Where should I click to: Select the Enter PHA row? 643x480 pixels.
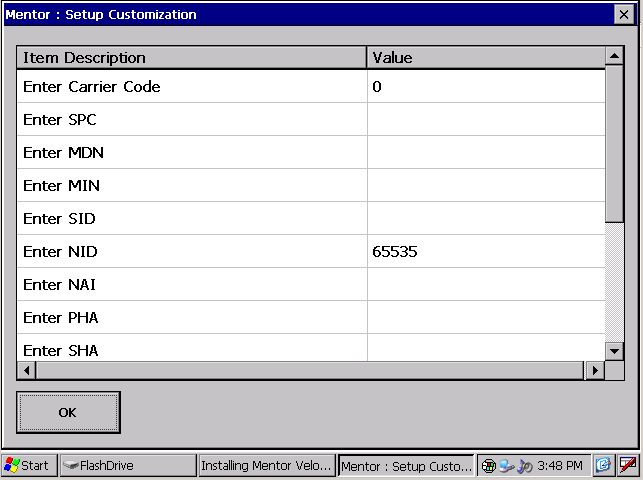pos(311,318)
